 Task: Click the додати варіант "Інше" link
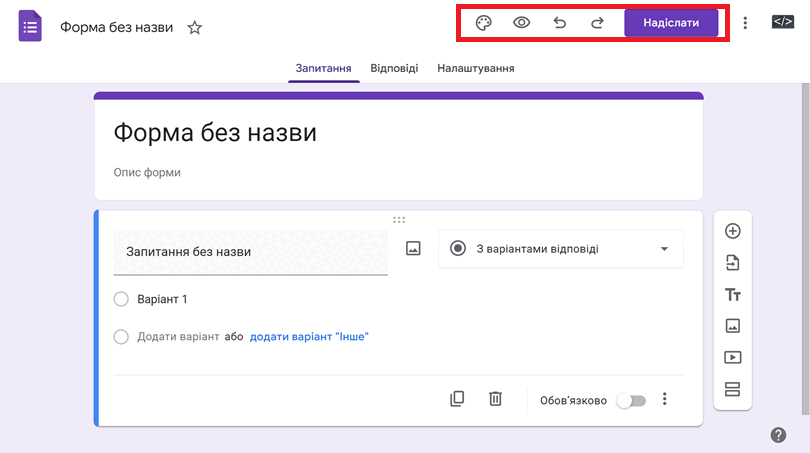pos(309,337)
